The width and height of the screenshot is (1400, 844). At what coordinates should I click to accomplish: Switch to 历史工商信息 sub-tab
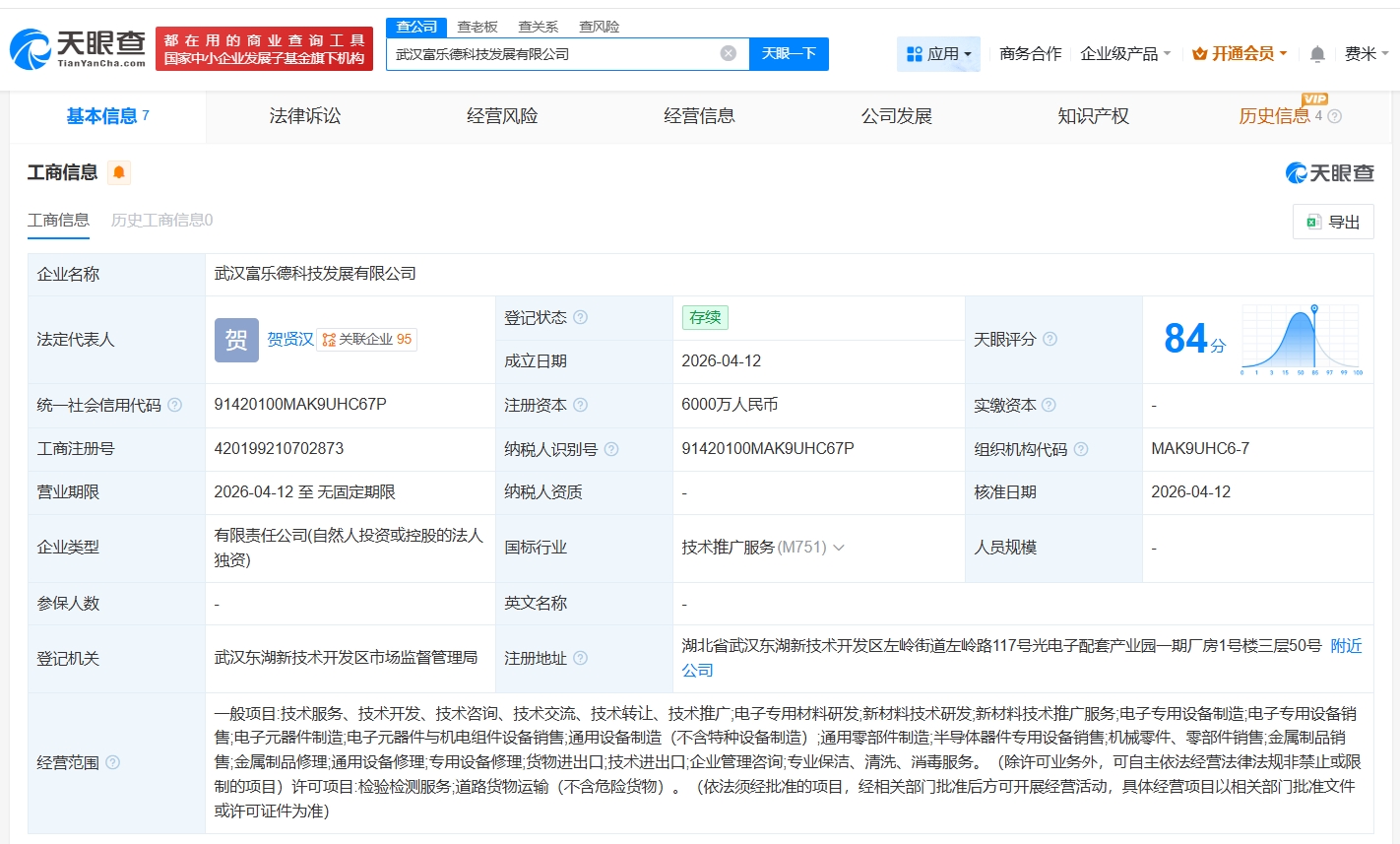pyautogui.click(x=161, y=220)
